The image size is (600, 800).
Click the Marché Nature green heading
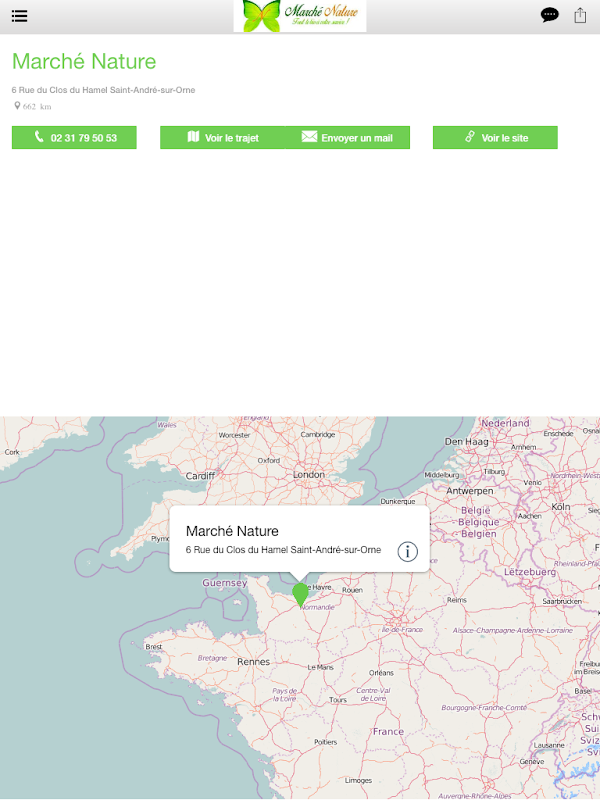(84, 61)
